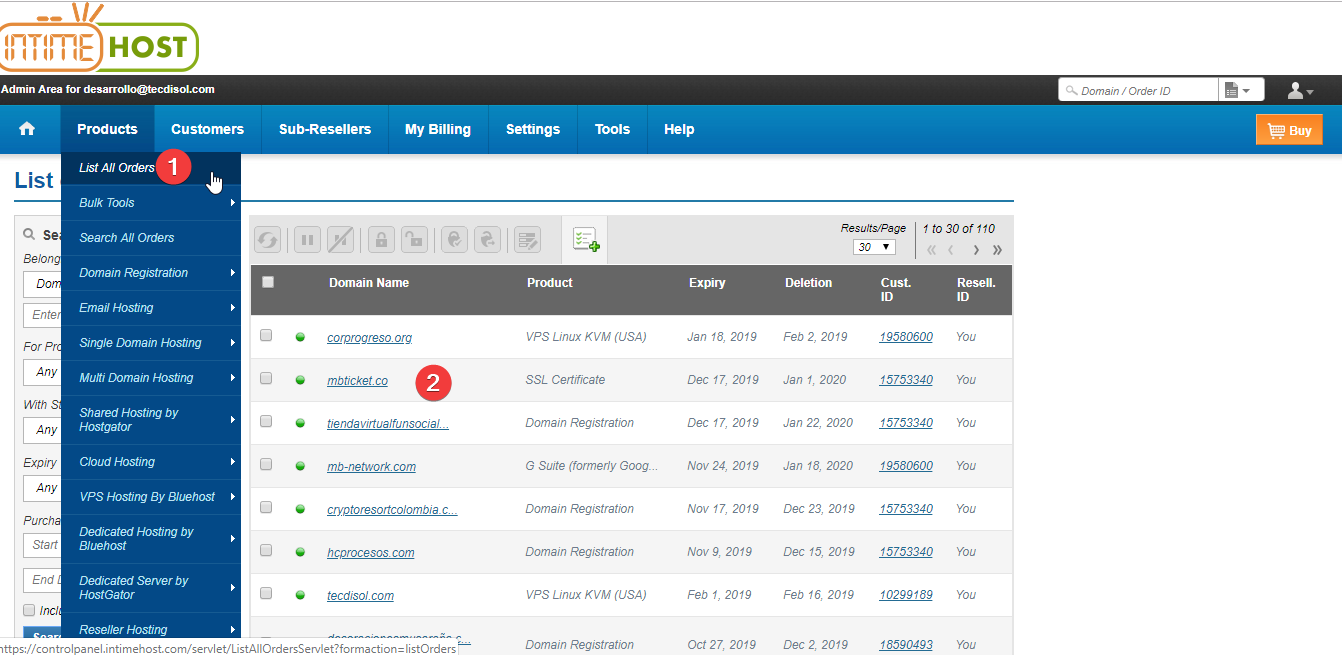Click the renew orders refresh icon
The height and width of the screenshot is (655, 1342).
268,240
